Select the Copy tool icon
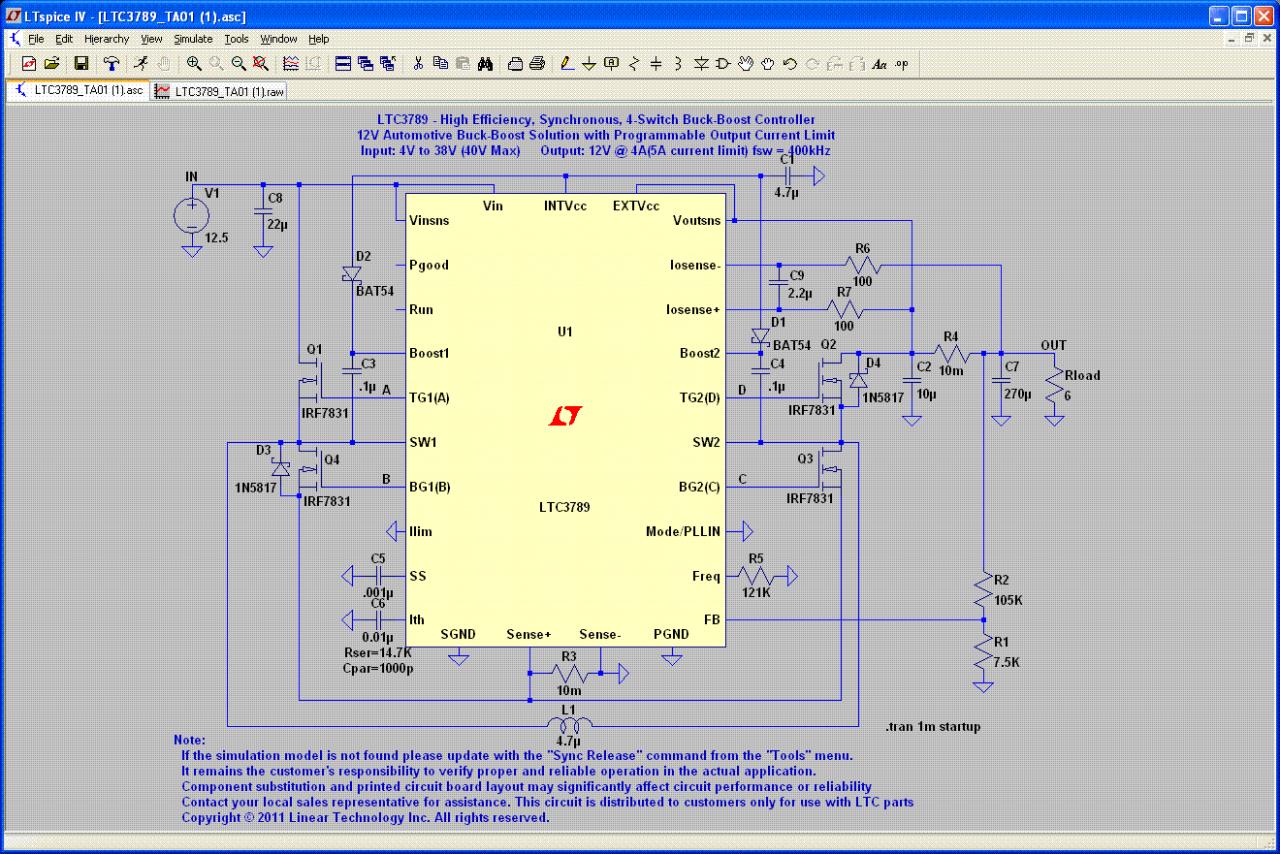 [440, 64]
